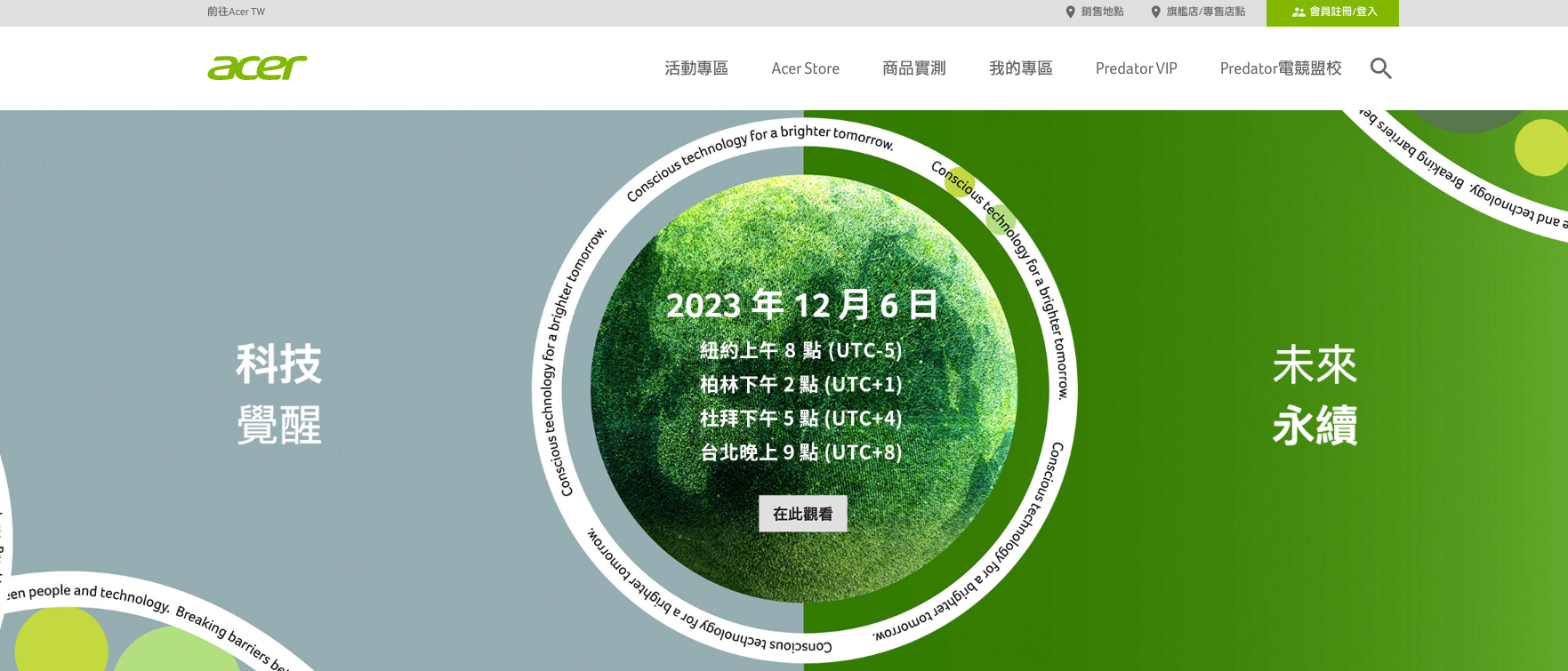Select Predator電競盟校 in the navigation
The width and height of the screenshot is (1568, 671).
pos(1280,68)
